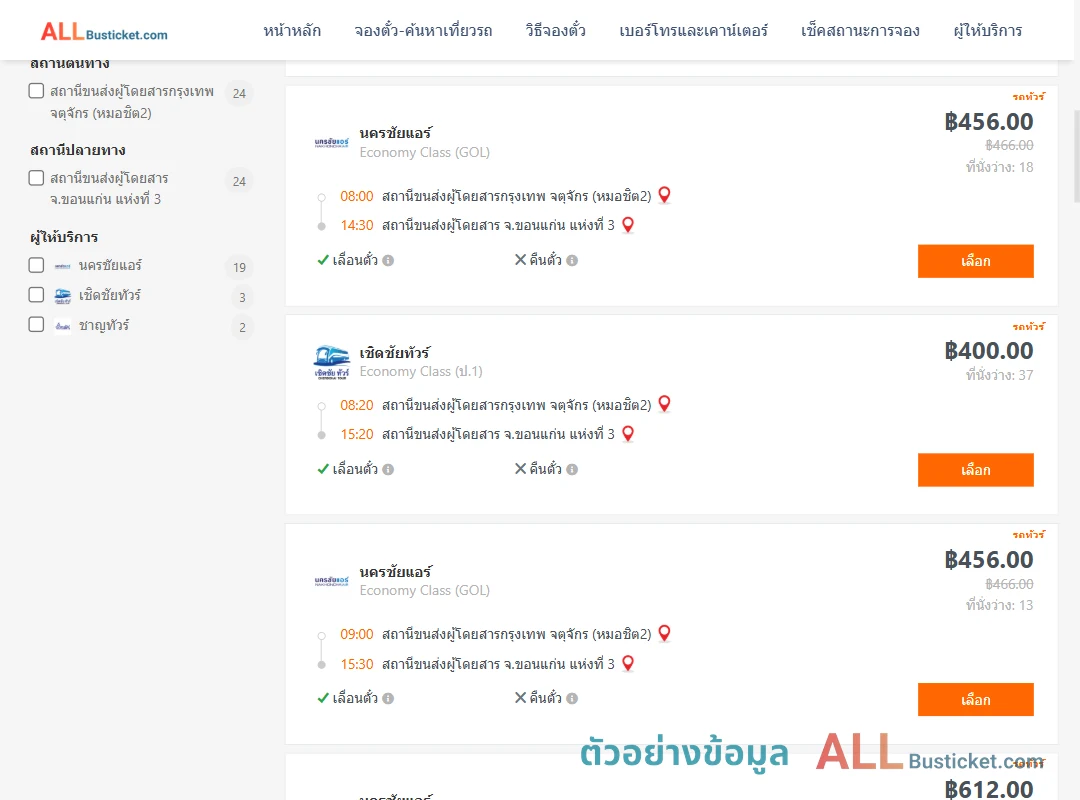Select the 08:20 เชิดชัยทัวร์ trip with เลือก
1080x800 pixels.
tap(975, 470)
